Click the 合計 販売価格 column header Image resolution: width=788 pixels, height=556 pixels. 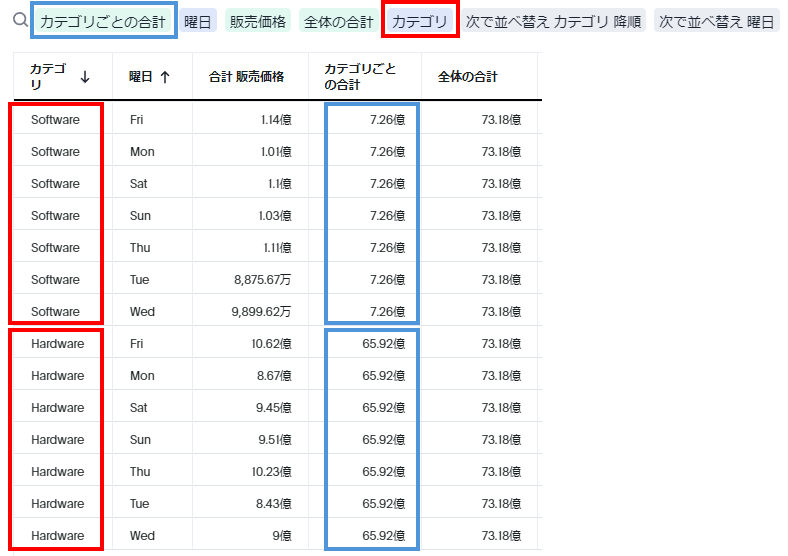coord(246,77)
